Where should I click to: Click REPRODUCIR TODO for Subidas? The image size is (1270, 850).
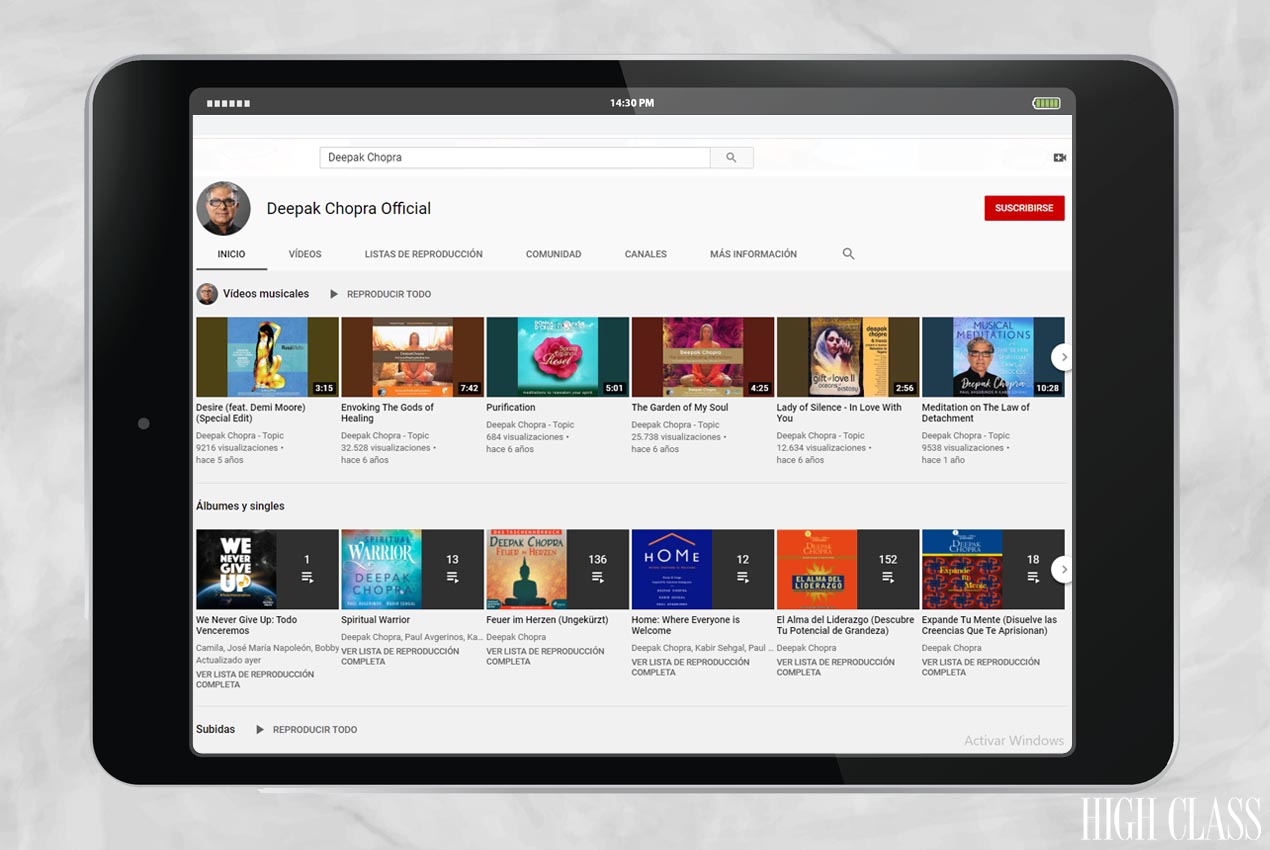pyautogui.click(x=315, y=729)
